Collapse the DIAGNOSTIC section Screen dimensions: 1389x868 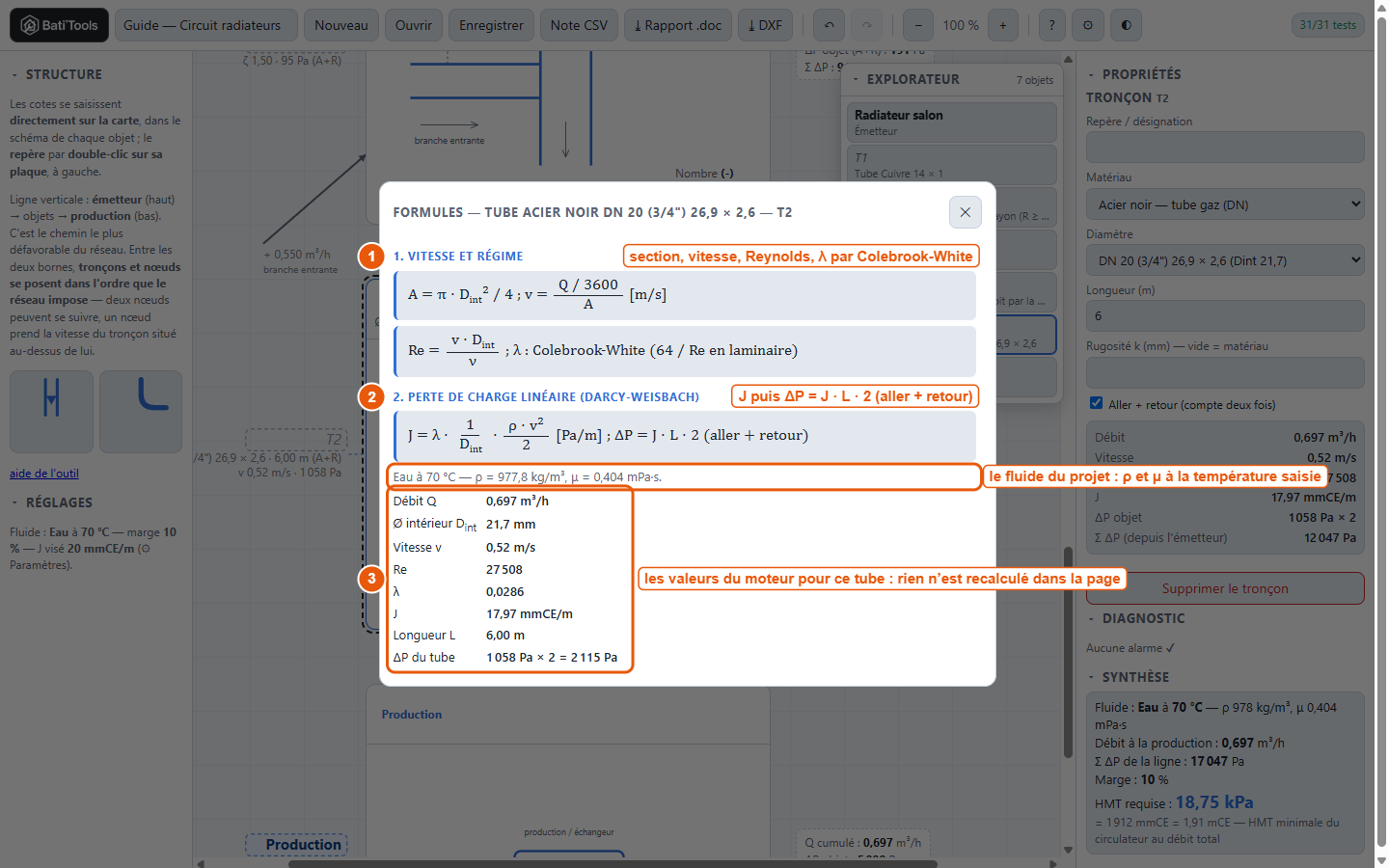[1135, 618]
